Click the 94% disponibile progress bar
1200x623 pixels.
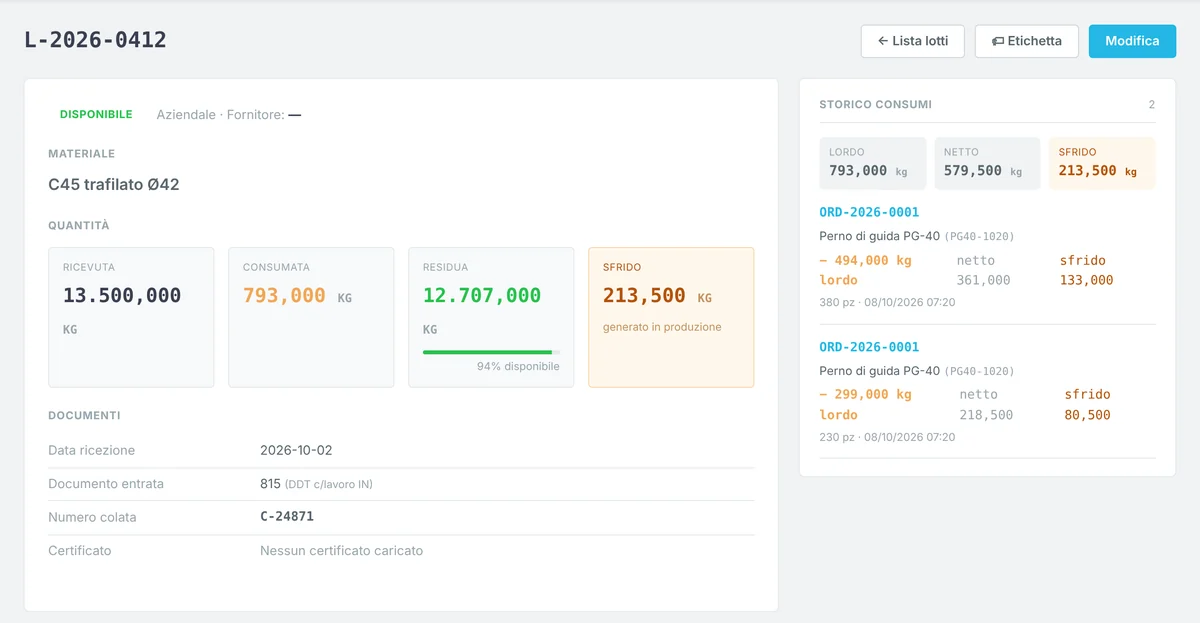click(491, 352)
